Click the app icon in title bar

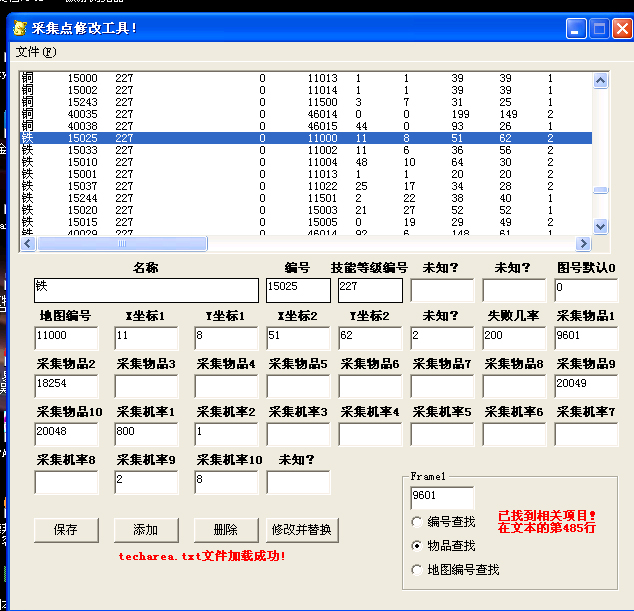pos(19,28)
